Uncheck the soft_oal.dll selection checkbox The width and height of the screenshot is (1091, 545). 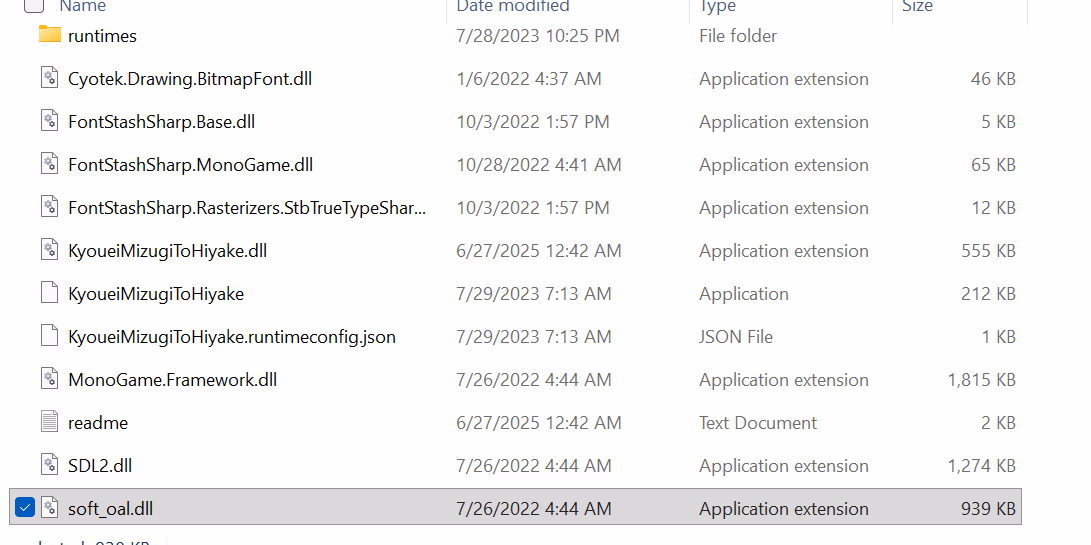tap(24, 508)
